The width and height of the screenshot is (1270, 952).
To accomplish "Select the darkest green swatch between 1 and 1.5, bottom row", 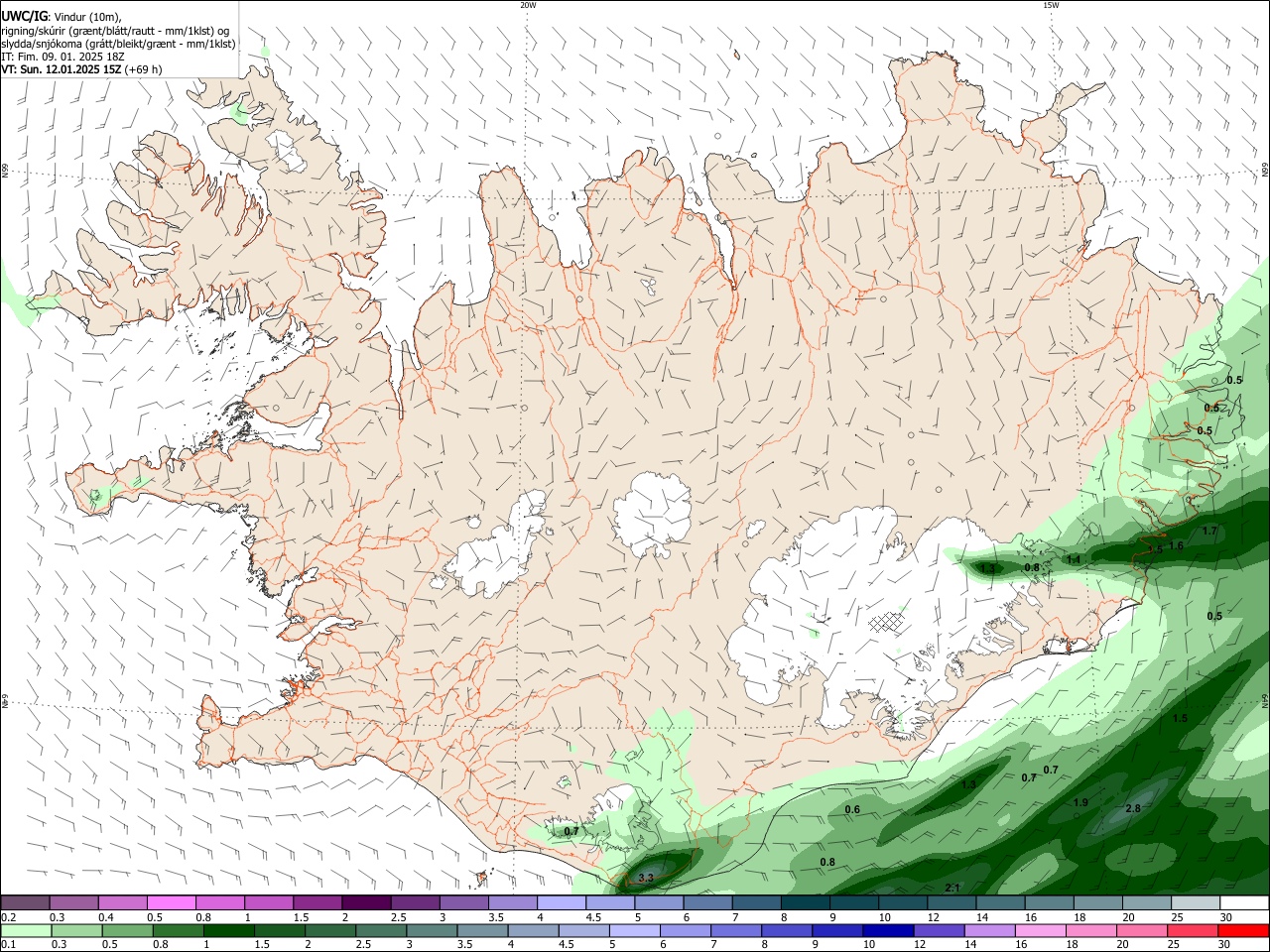I will click(x=228, y=930).
